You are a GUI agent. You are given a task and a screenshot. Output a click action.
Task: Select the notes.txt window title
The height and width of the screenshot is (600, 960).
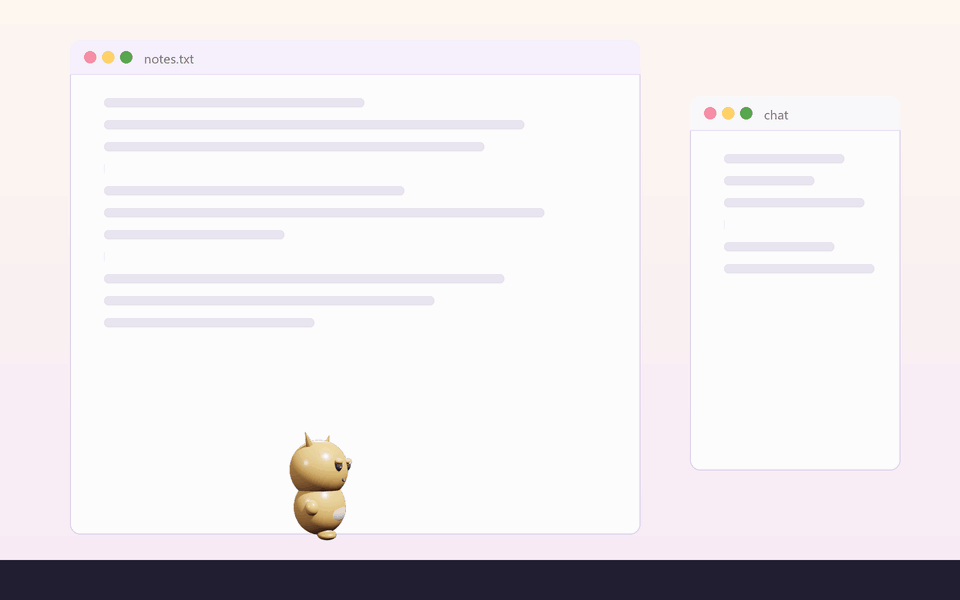(169, 59)
